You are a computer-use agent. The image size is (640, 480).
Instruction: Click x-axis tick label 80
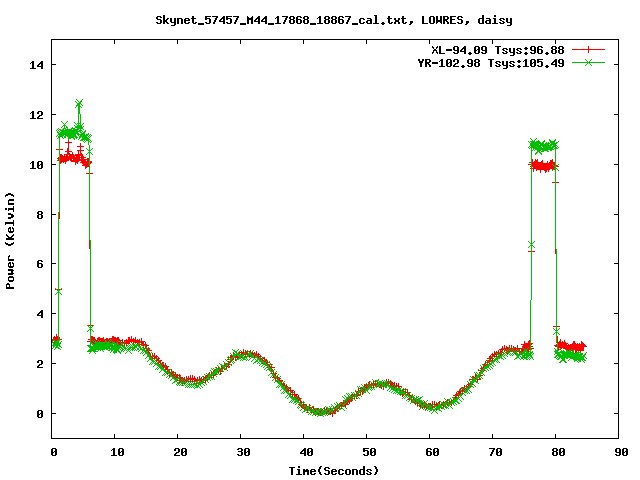pyautogui.click(x=558, y=452)
